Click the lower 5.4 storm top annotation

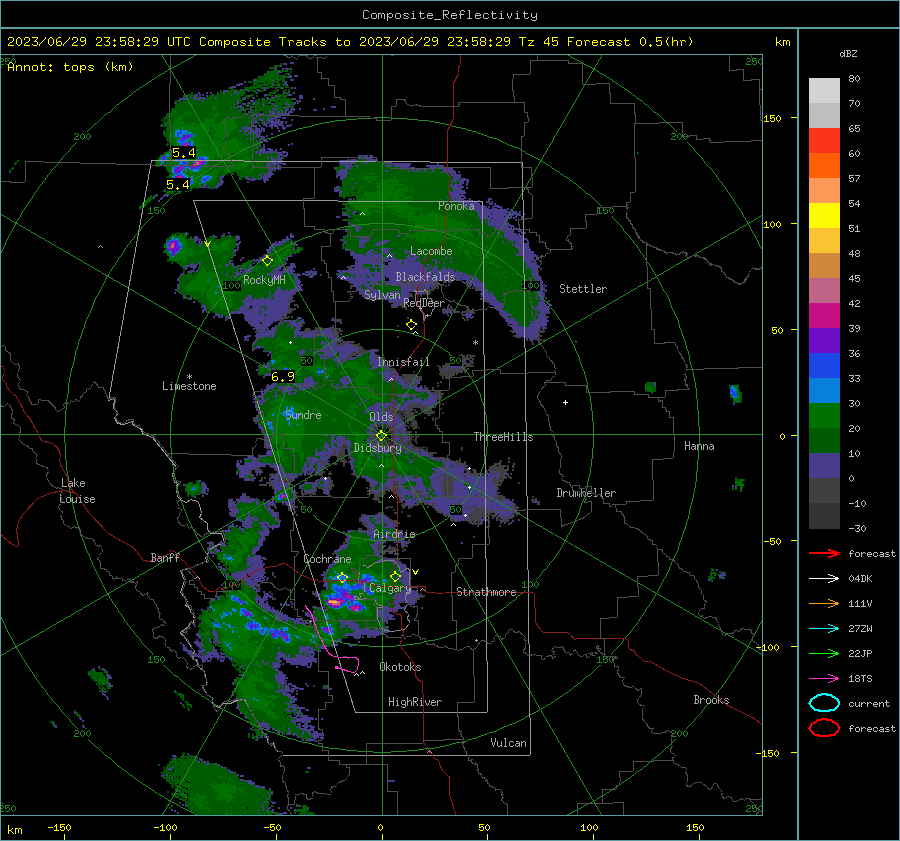[x=177, y=185]
